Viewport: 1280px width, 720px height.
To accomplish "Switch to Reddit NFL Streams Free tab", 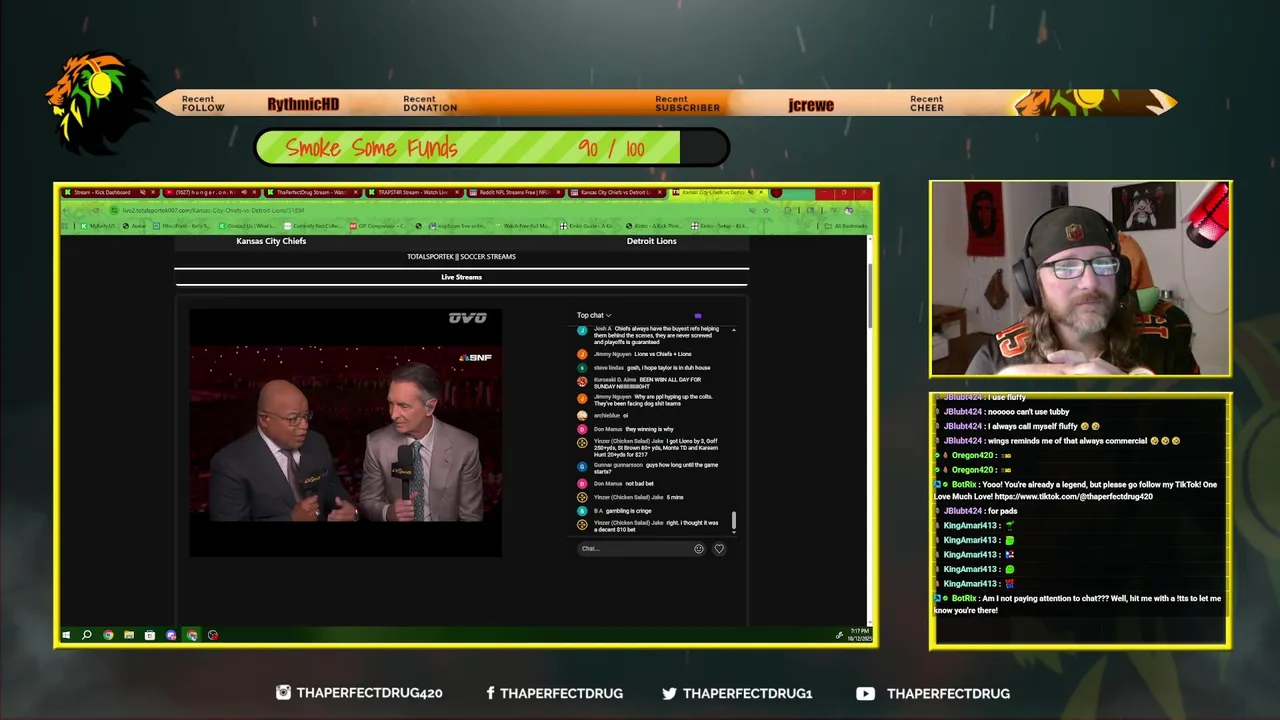I will [514, 192].
